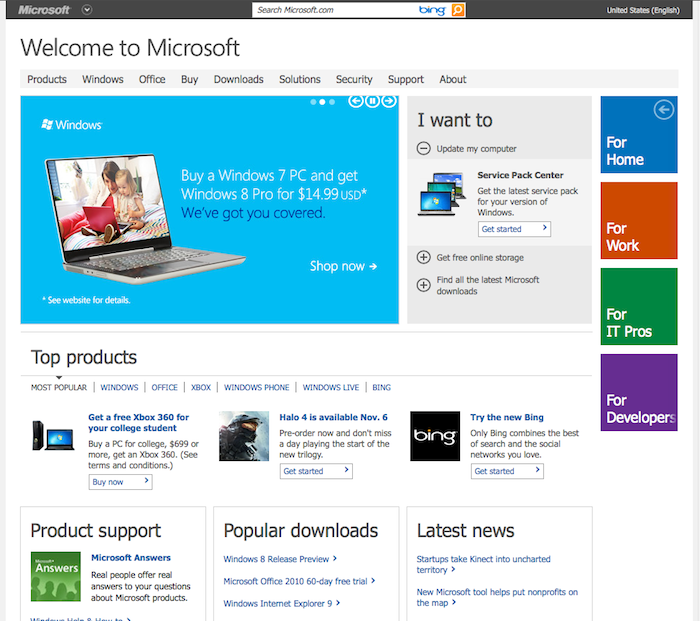
Task: Select the WINDOWS PHONE products tab
Action: click(x=257, y=388)
